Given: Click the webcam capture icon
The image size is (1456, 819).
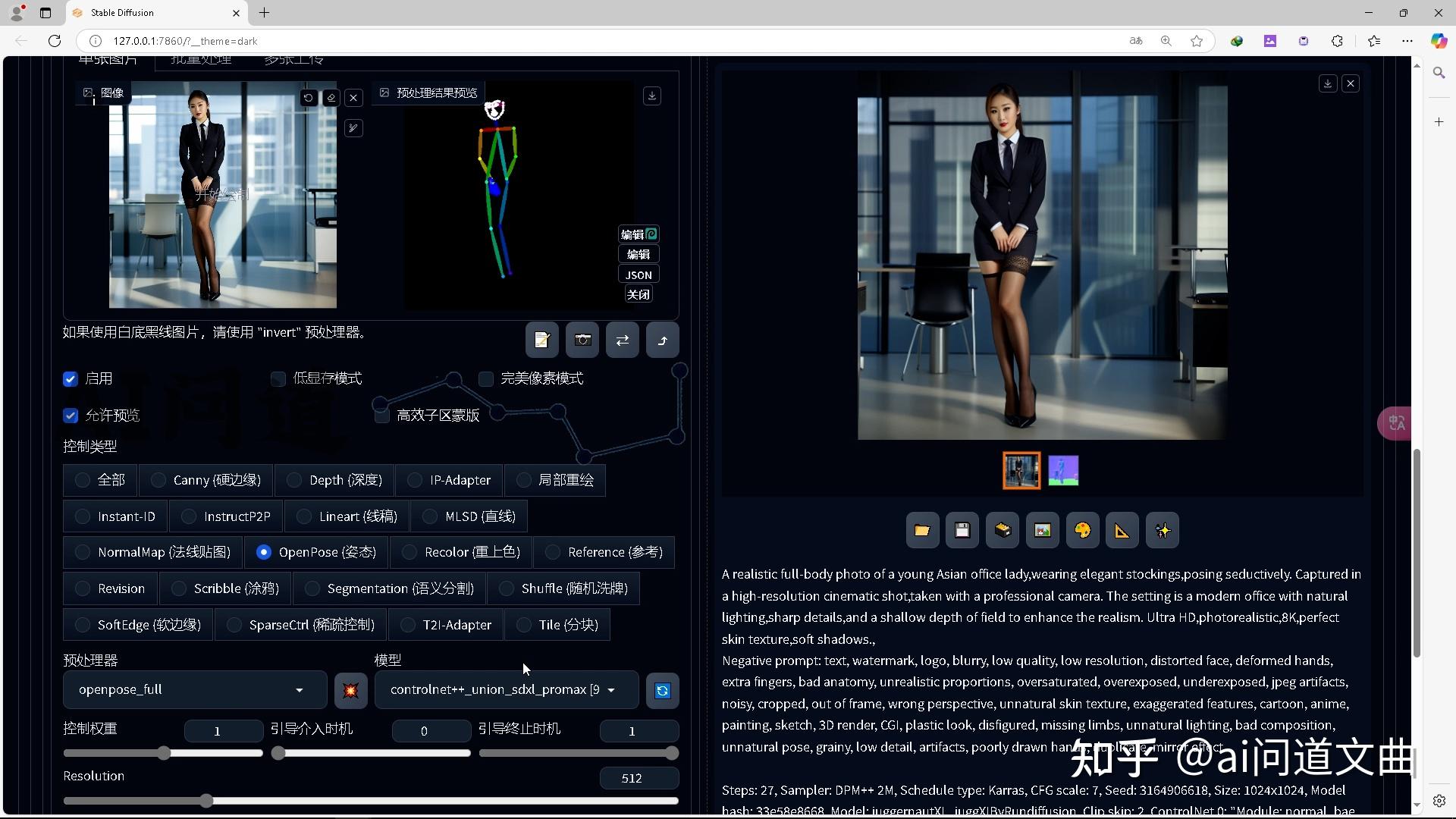Looking at the screenshot, I should (x=582, y=340).
